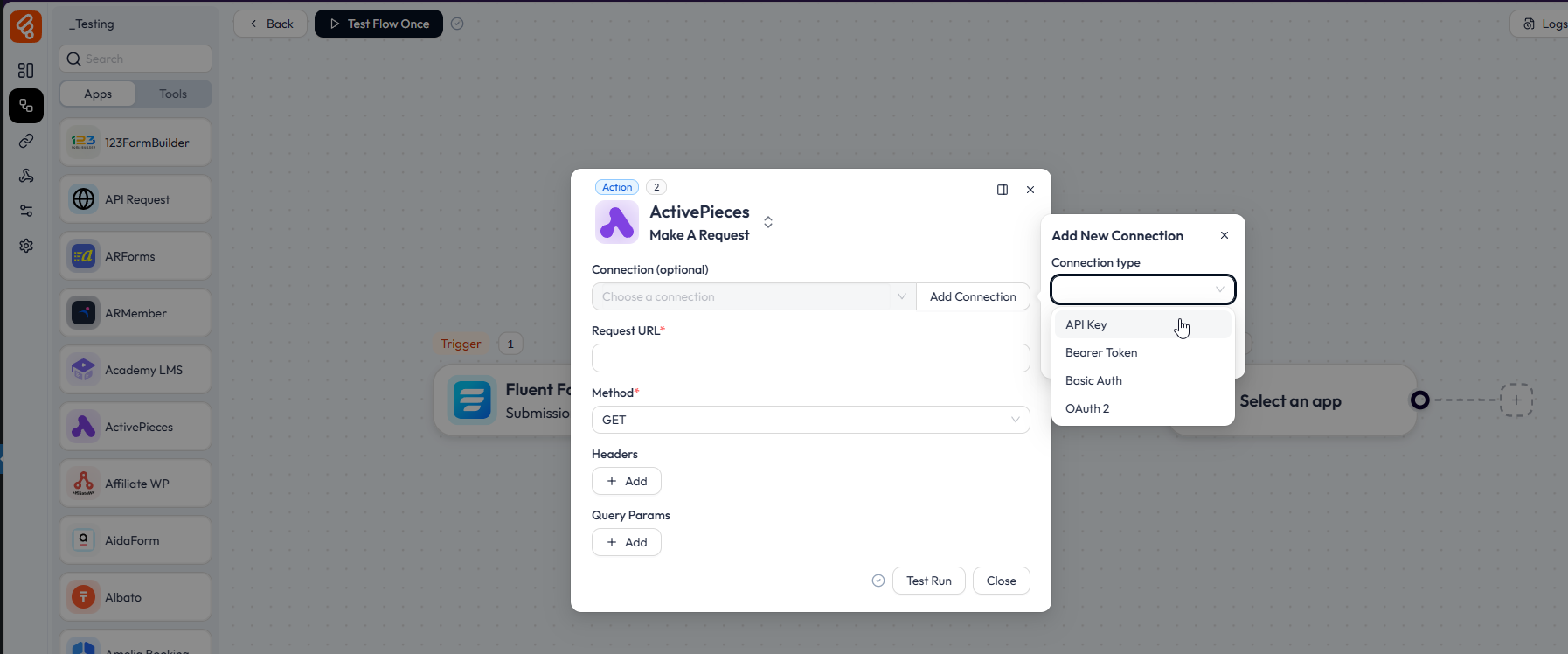The width and height of the screenshot is (1568, 654).
Task: Open the Choose a connection dropdown
Action: point(754,296)
